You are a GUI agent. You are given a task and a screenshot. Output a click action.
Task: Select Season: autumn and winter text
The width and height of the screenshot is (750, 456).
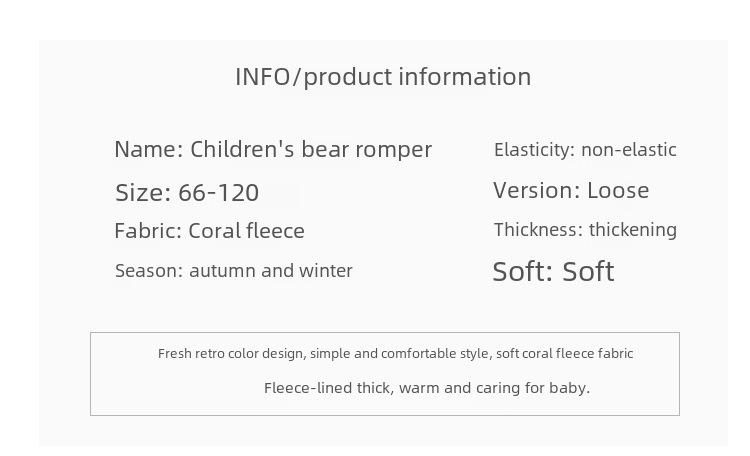point(234,270)
